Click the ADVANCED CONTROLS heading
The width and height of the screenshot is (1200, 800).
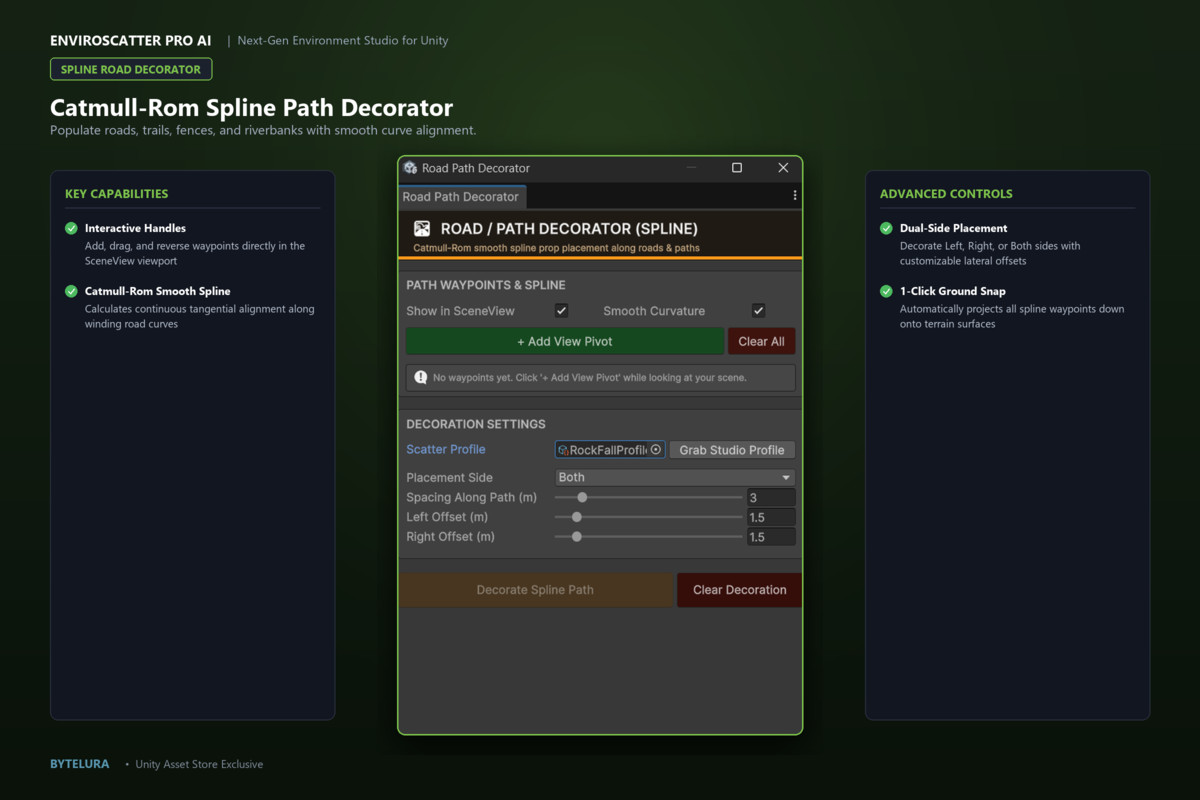(x=946, y=194)
